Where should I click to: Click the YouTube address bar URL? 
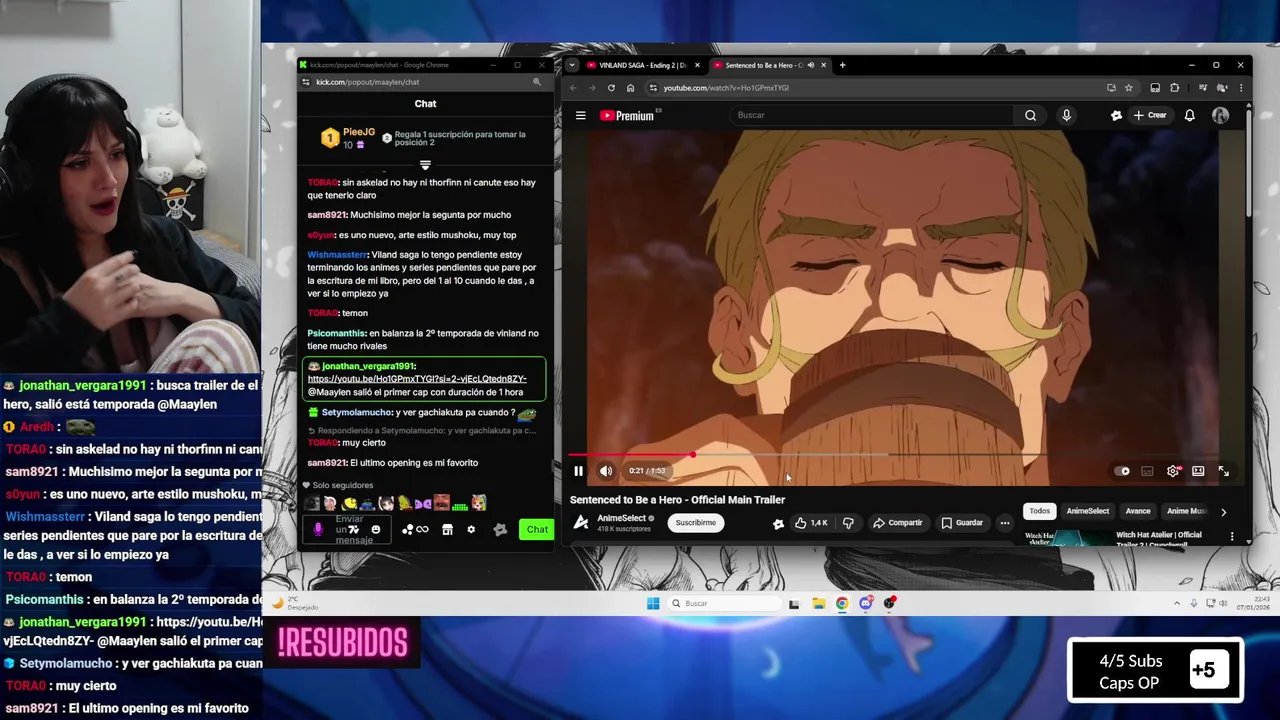coord(726,88)
